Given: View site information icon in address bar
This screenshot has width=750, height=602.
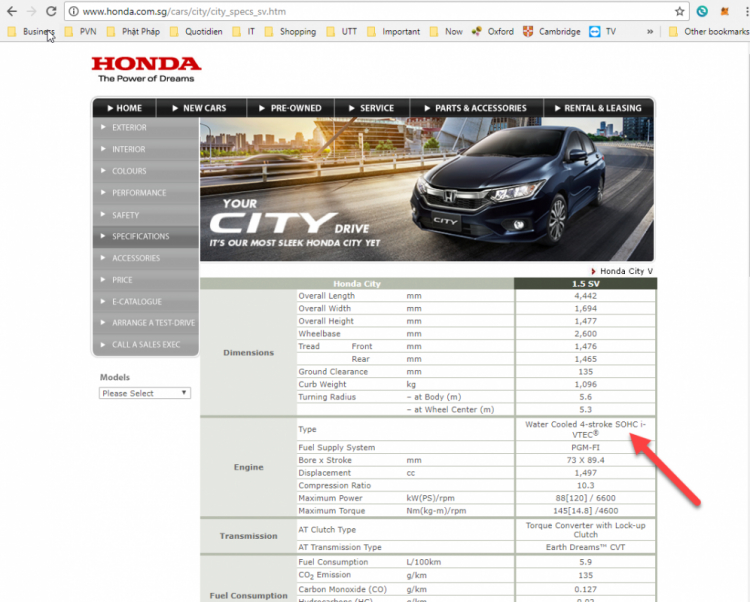Looking at the screenshot, I should pos(73,11).
